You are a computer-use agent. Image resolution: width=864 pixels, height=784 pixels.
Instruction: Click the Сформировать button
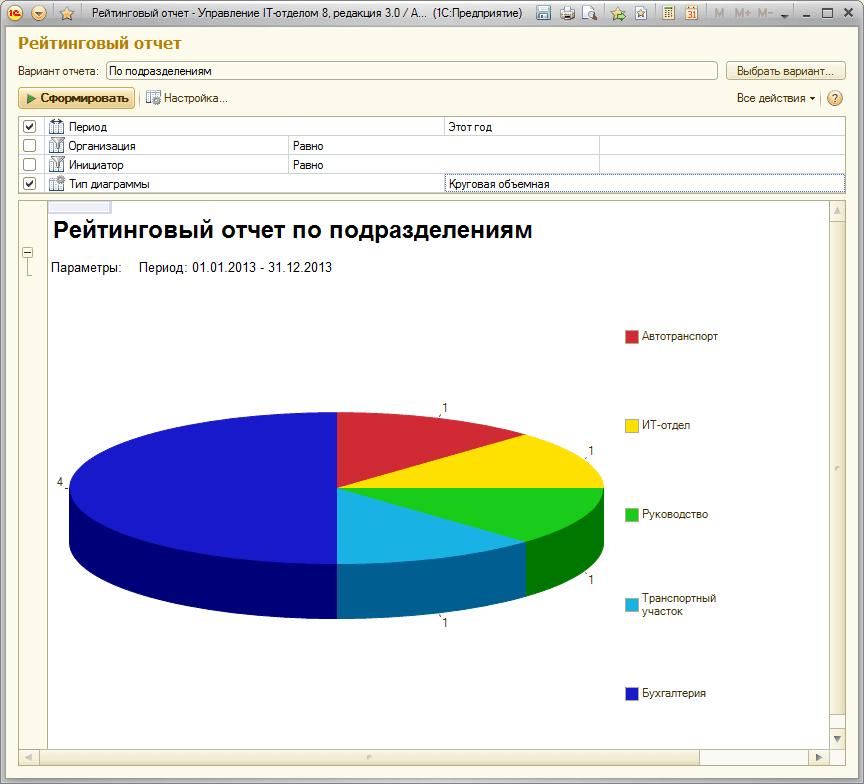pyautogui.click(x=76, y=98)
